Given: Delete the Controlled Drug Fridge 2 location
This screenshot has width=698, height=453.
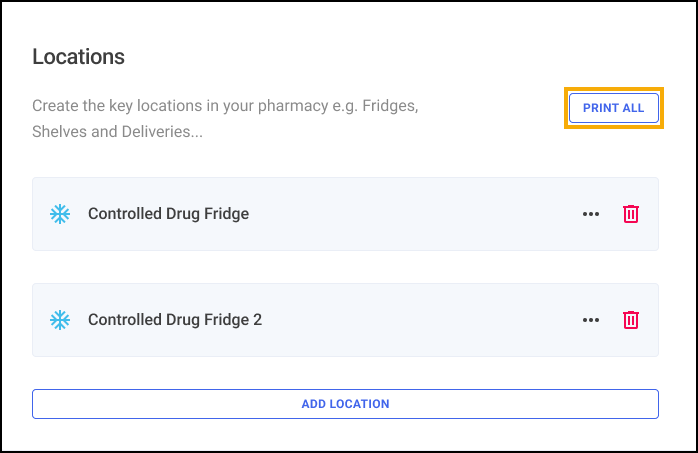Looking at the screenshot, I should (x=631, y=320).
